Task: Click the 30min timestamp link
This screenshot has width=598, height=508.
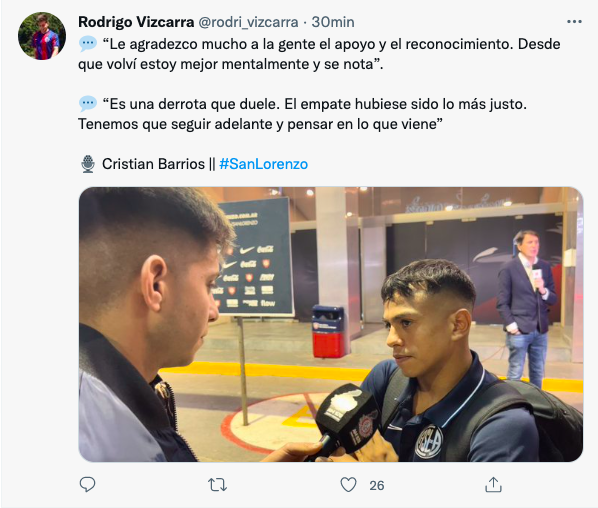Action: 333,22
